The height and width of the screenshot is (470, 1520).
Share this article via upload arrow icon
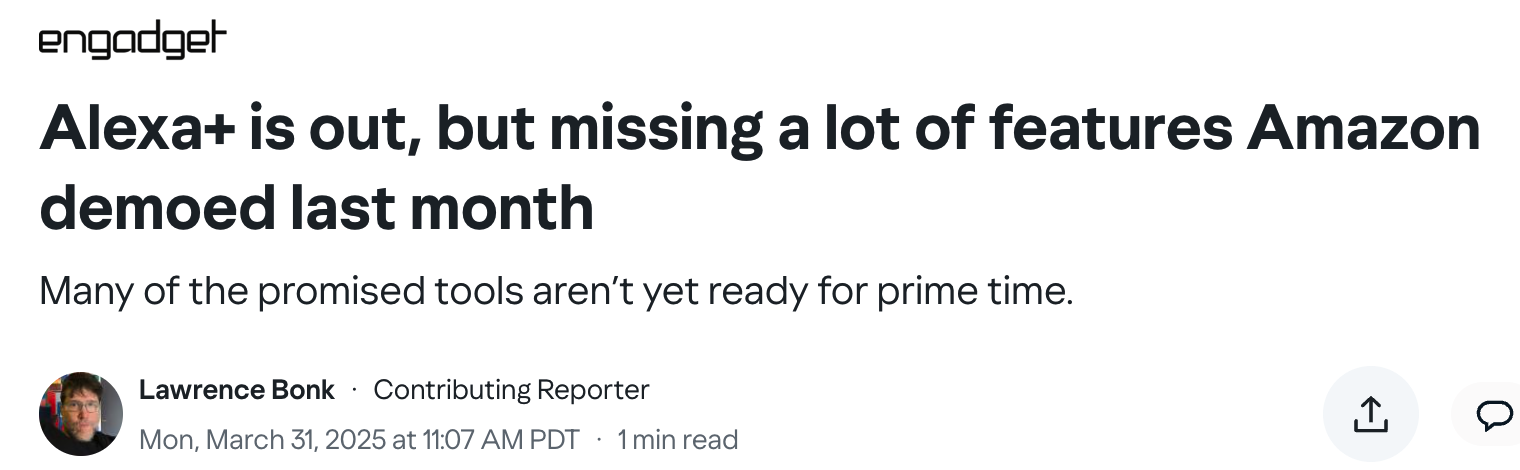(x=1370, y=414)
